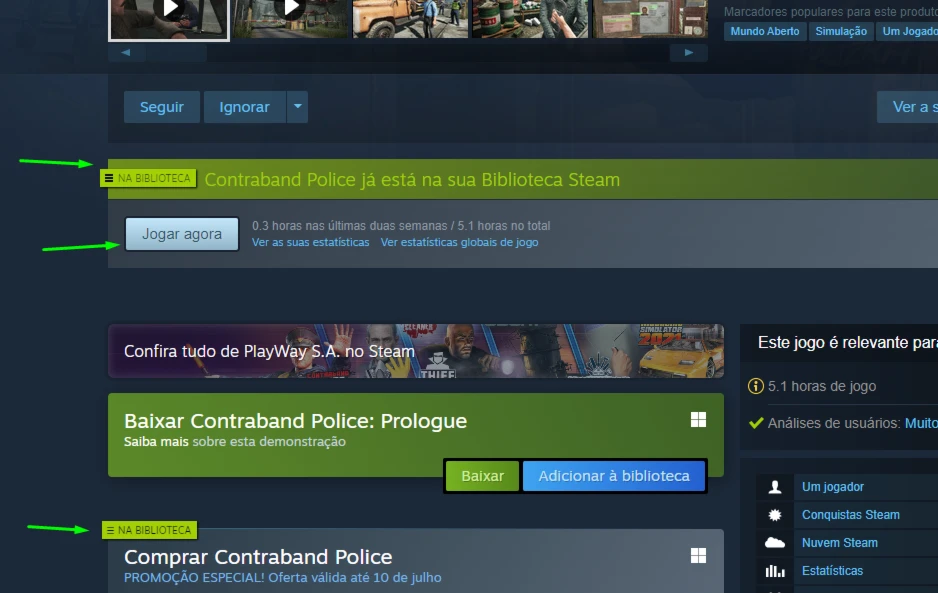Click green checkmark by Análises de usuários
938x593 pixels.
[x=756, y=423]
